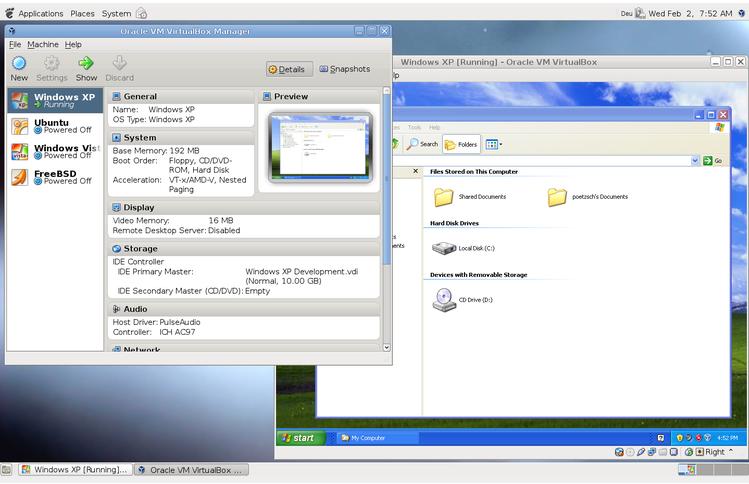This screenshot has height=484, width=749.
Task: Click the Preview panel header icon
Action: pyautogui.click(x=267, y=97)
